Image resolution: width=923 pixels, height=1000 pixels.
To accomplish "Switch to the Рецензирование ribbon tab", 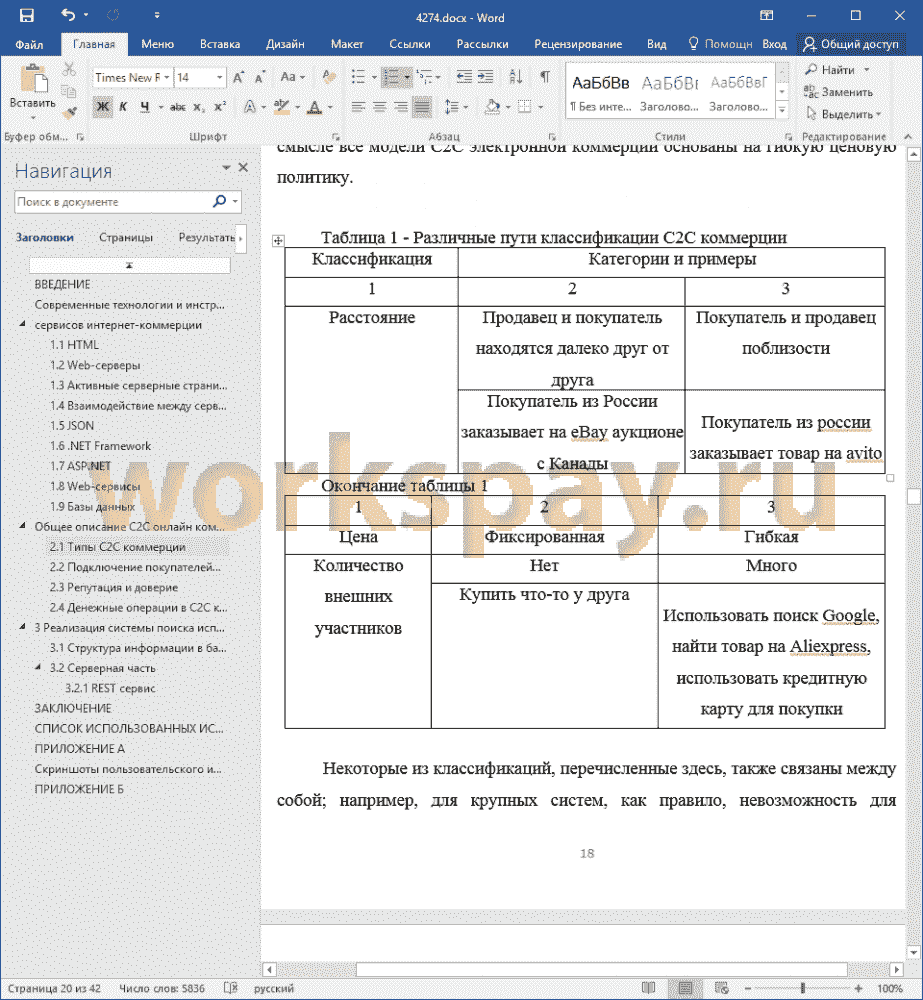I will click(x=578, y=44).
